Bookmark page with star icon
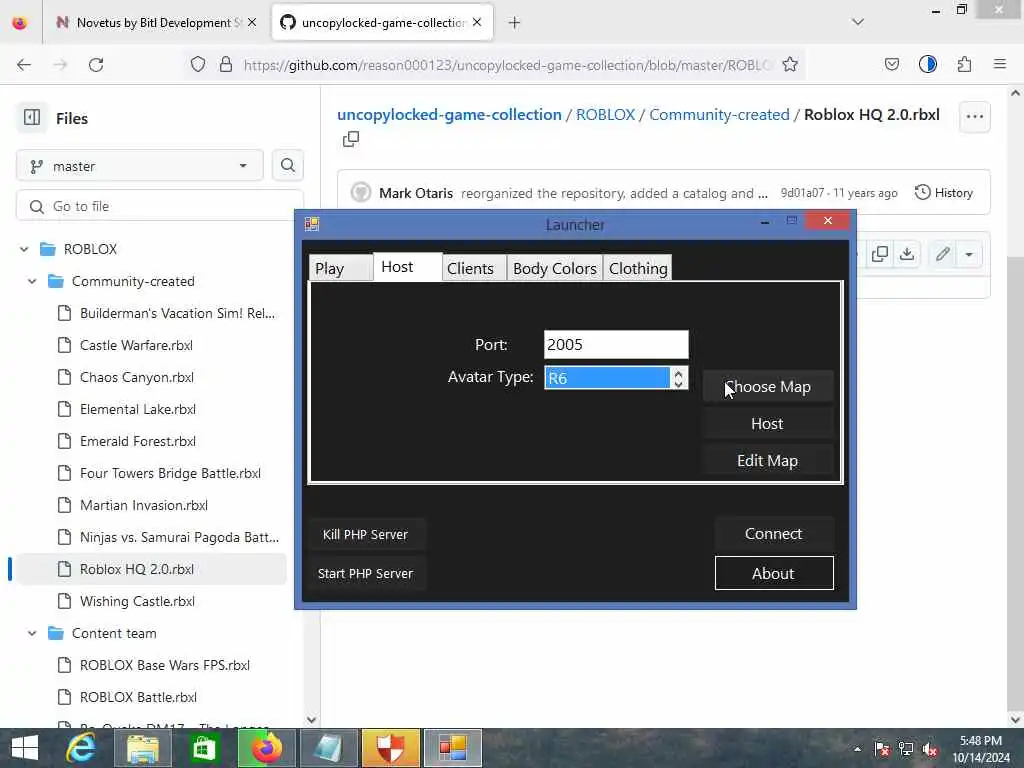1024x768 pixels. tap(790, 65)
